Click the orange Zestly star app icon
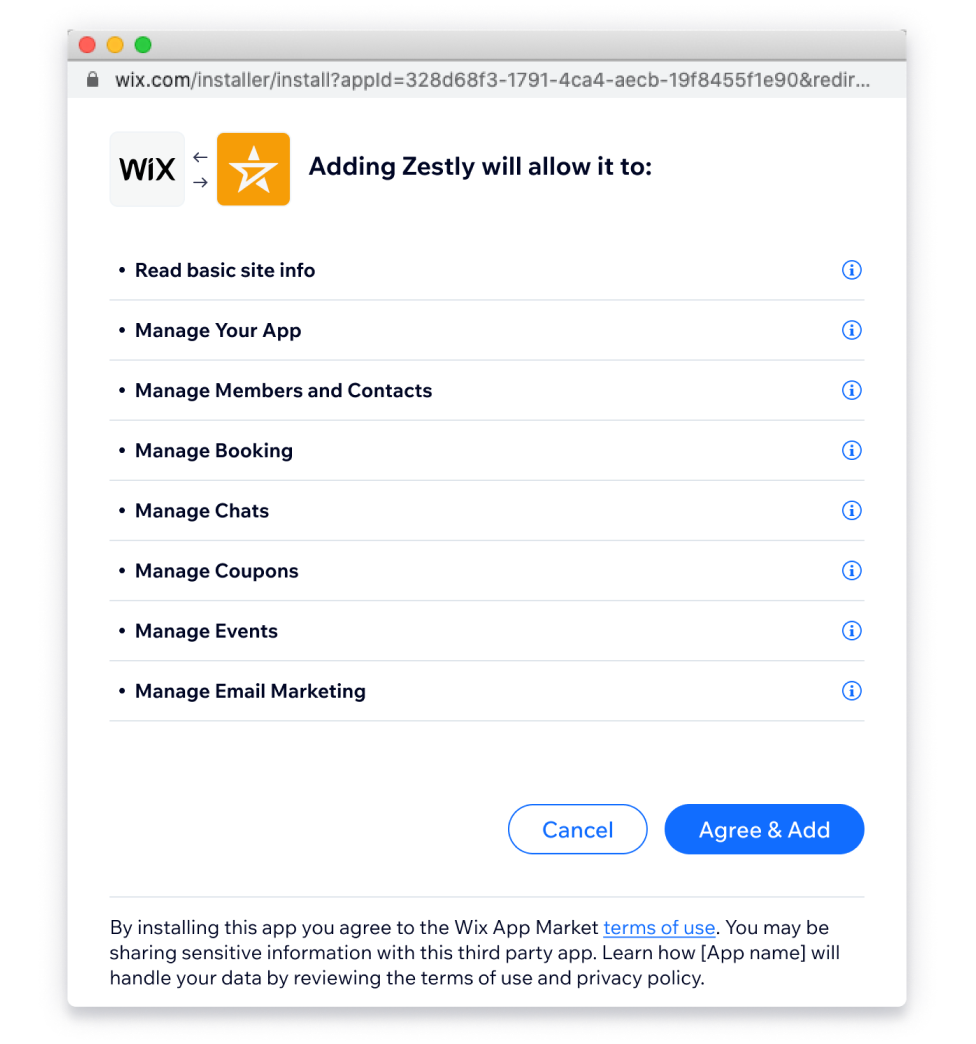Viewport: 976px width, 1044px height. click(x=253, y=169)
